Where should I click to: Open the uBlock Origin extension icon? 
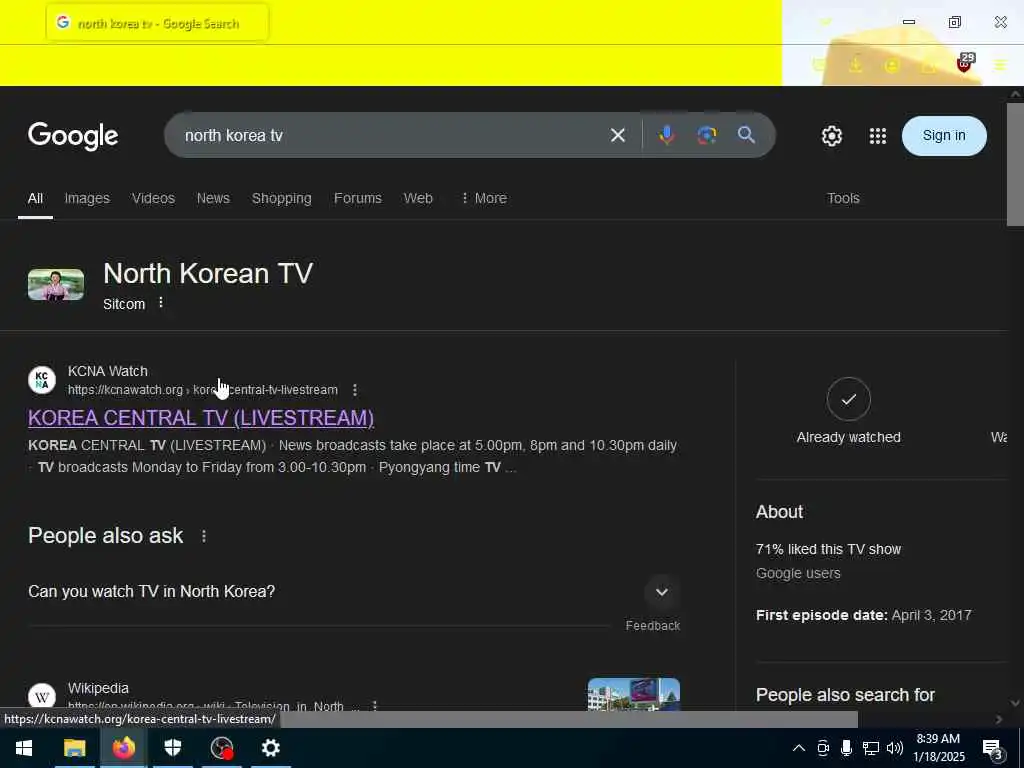click(965, 63)
